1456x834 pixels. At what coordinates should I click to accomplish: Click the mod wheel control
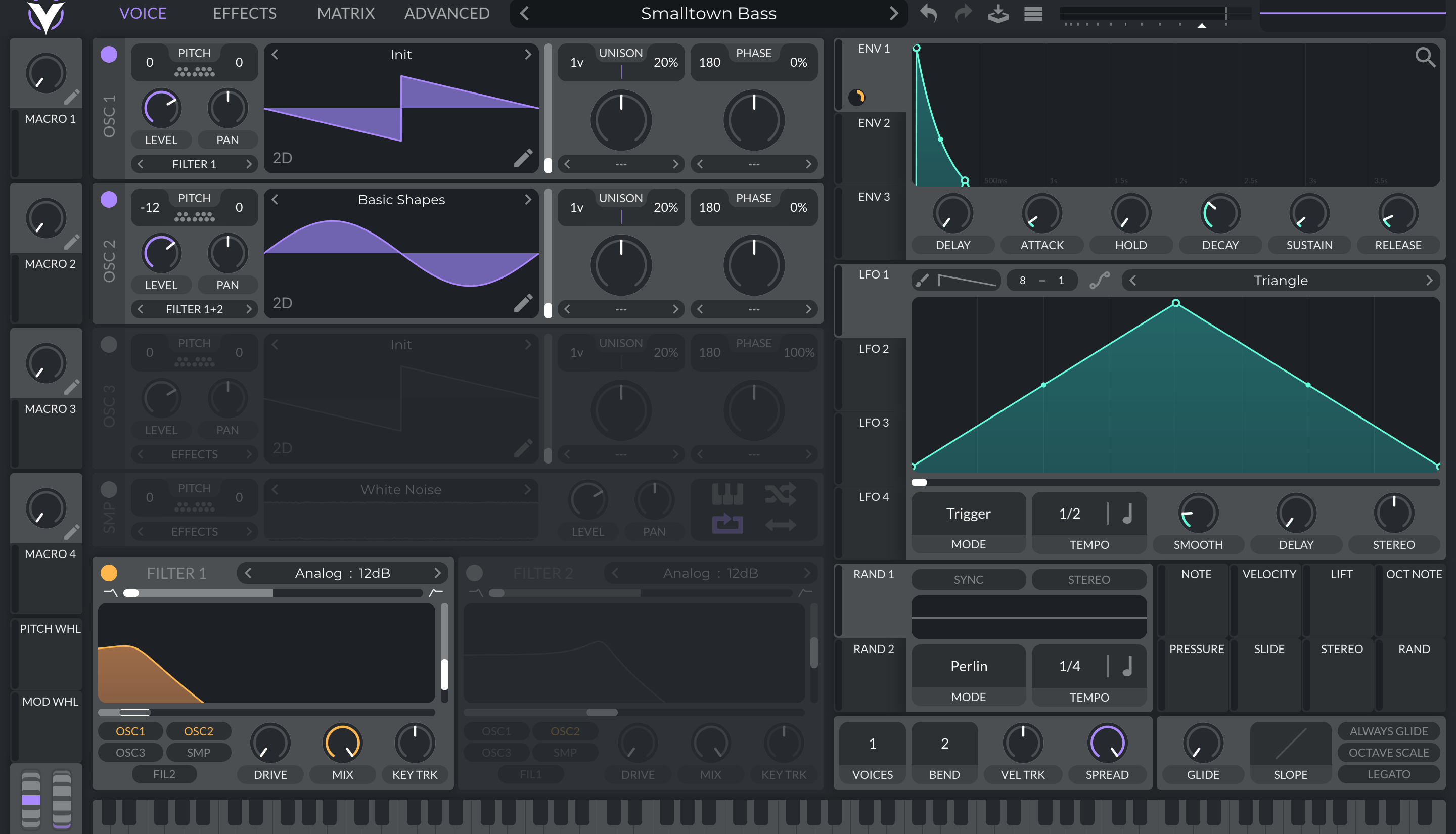61,799
